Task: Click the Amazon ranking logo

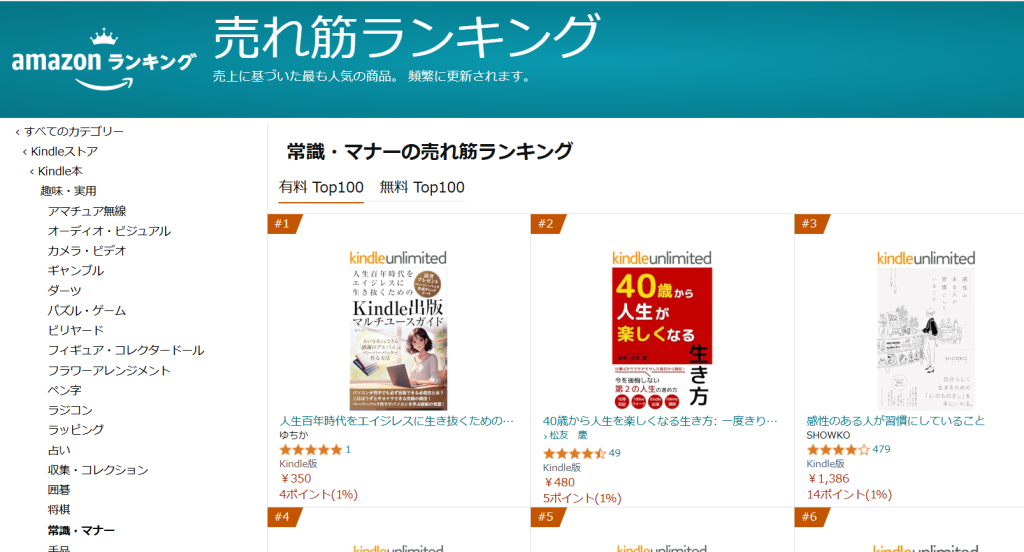Action: (x=103, y=62)
